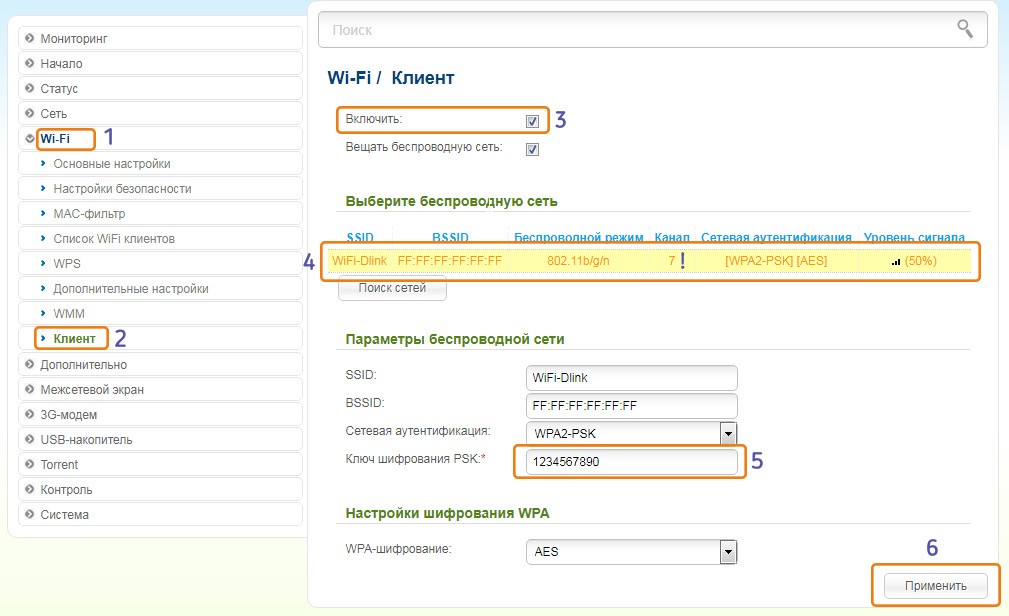Screen dimensions: 1009x616
Task: Click the Поиск сетей button
Action: pos(392,288)
